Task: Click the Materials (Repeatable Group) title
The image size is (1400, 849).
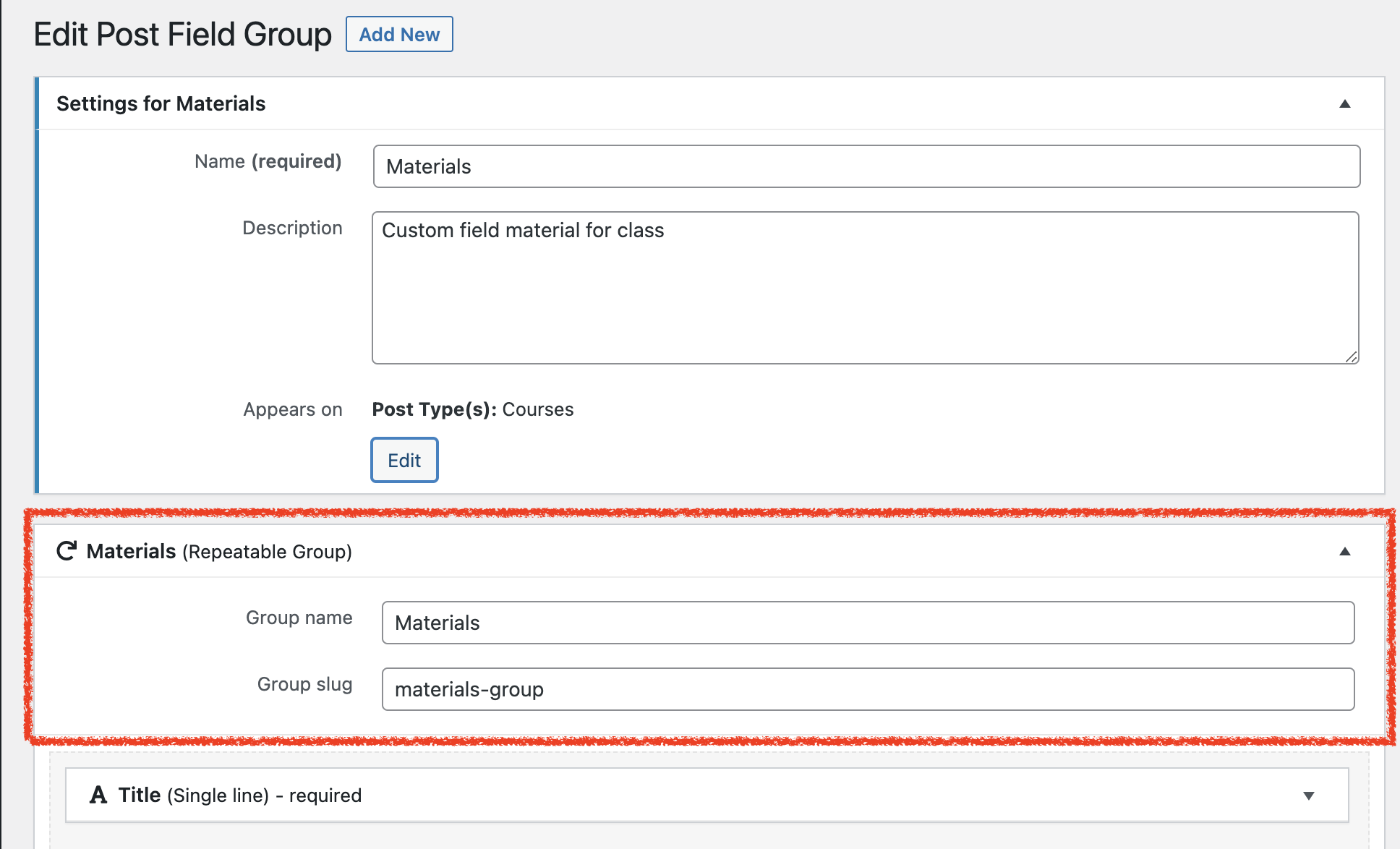Action: 219,551
